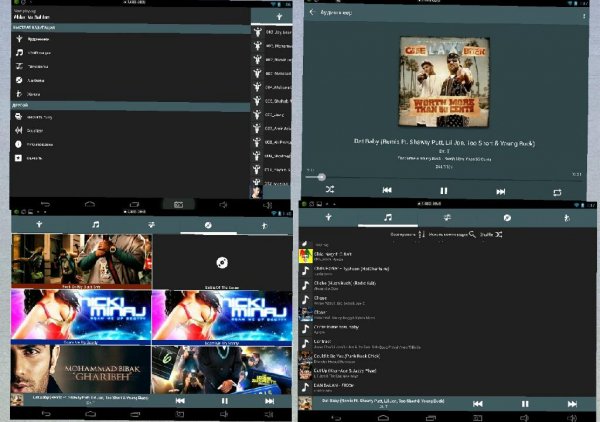Open the music-note Songs entry in drawer
Screen dimensions: 600x422
click(130, 52)
